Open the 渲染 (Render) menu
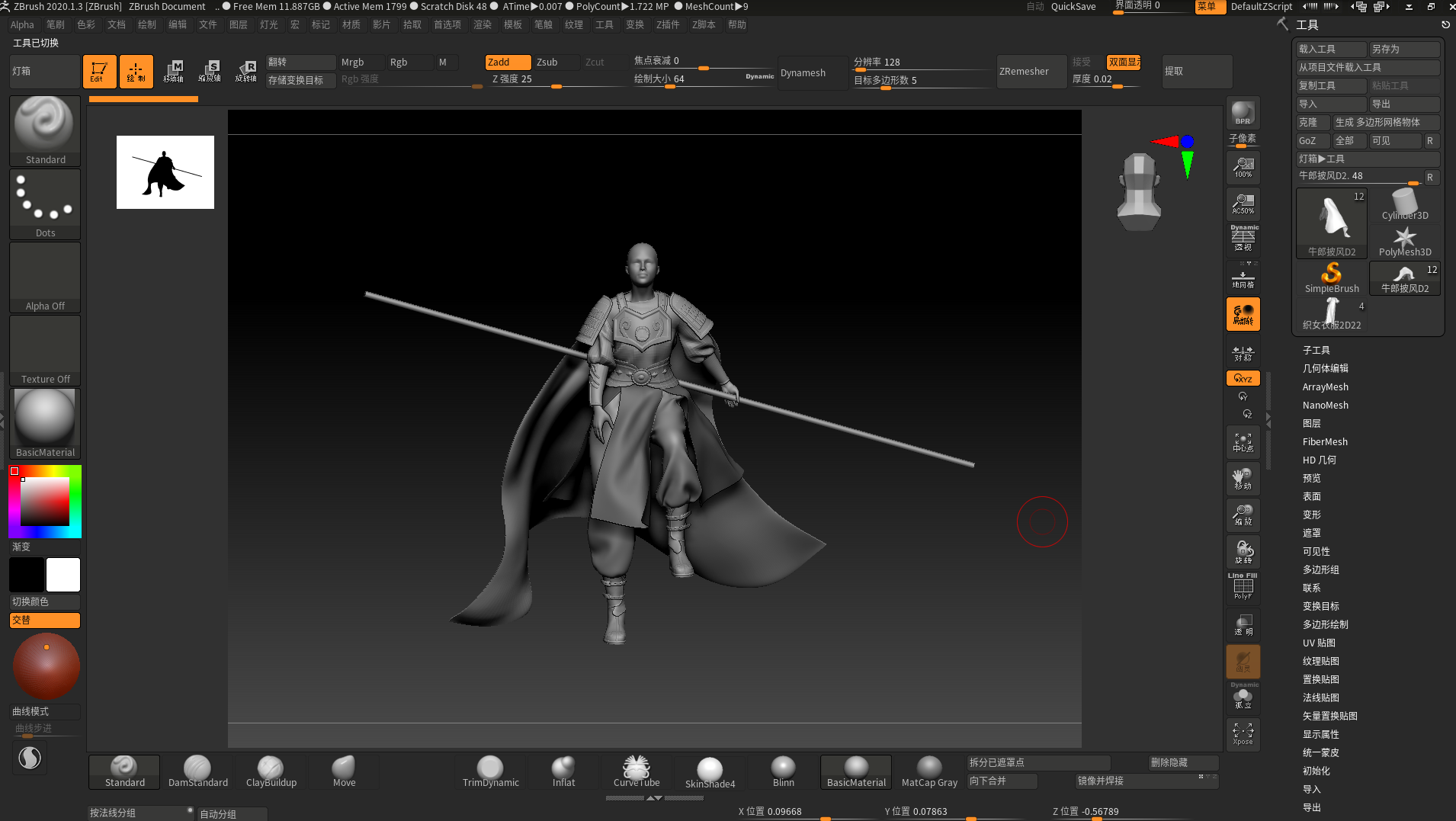The height and width of the screenshot is (821, 1456). coord(482,25)
